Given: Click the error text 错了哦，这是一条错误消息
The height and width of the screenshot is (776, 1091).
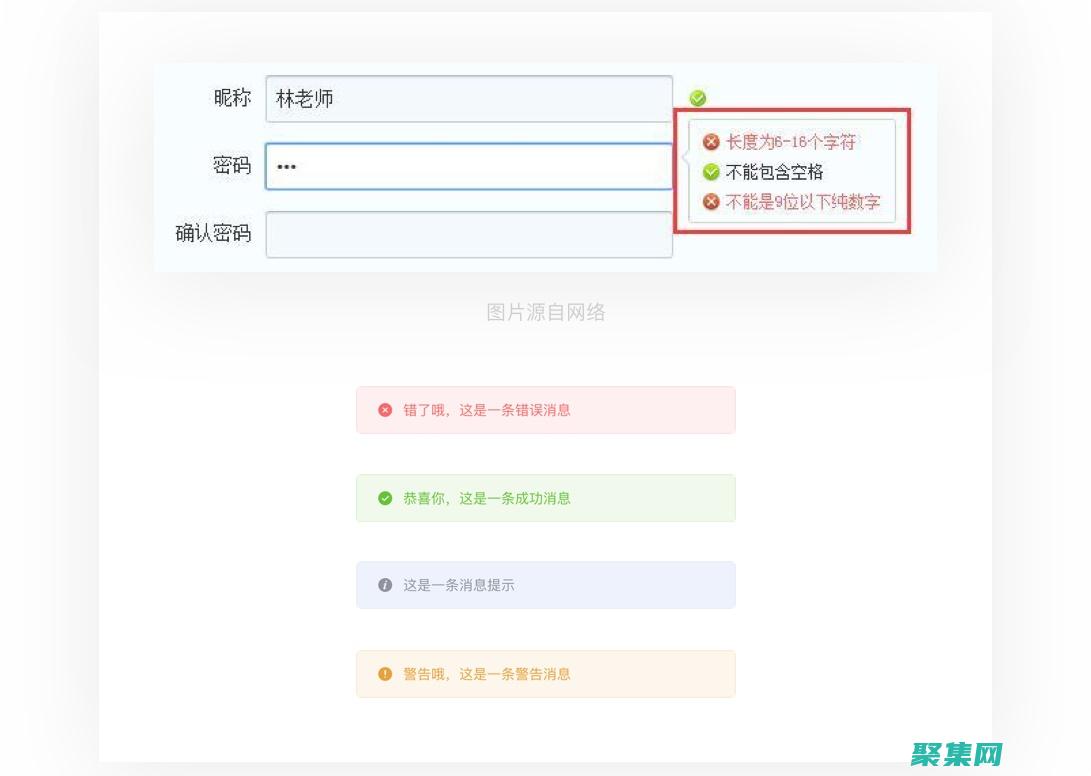Looking at the screenshot, I should point(487,410).
